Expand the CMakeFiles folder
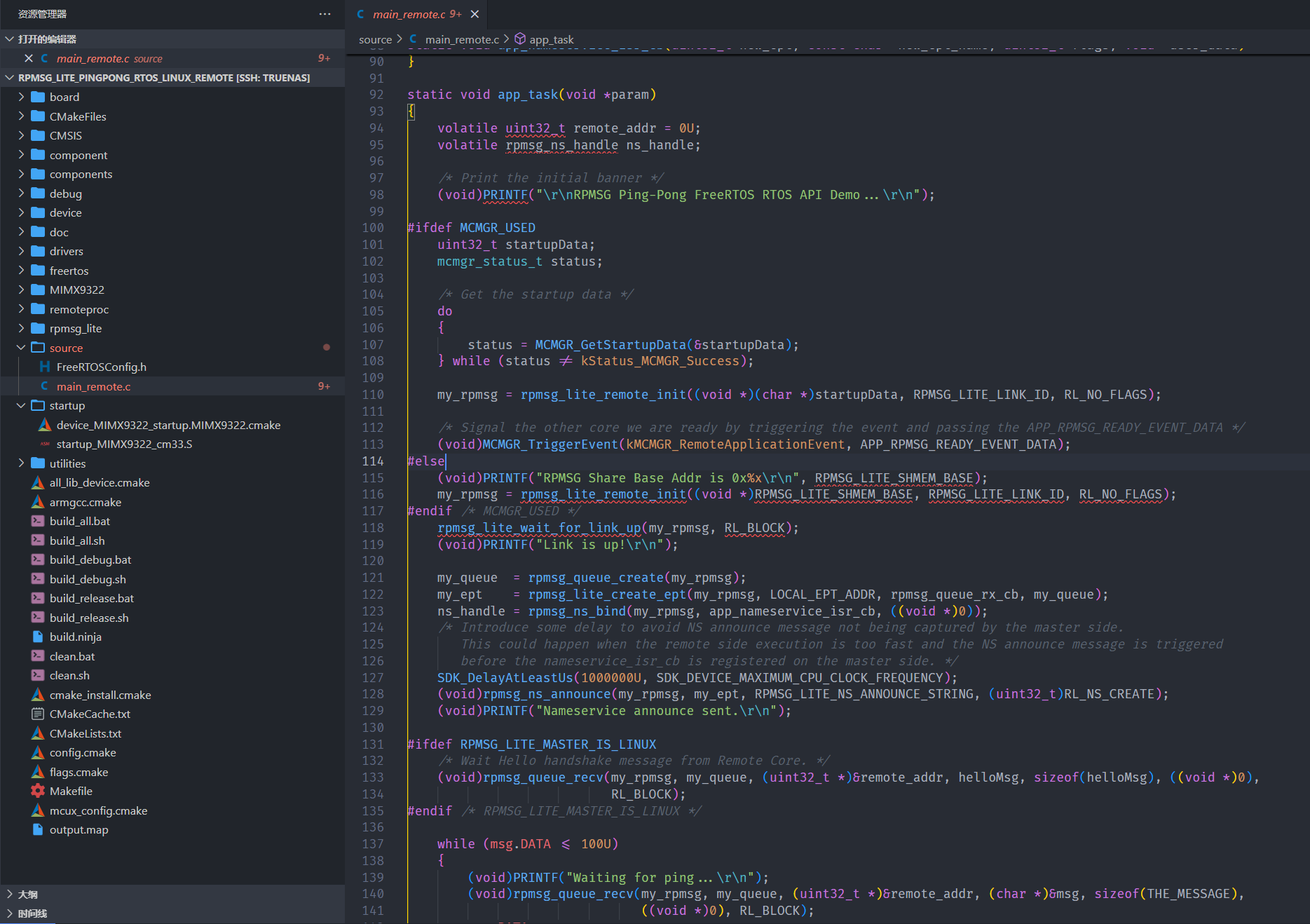The height and width of the screenshot is (924, 1310). tap(21, 116)
